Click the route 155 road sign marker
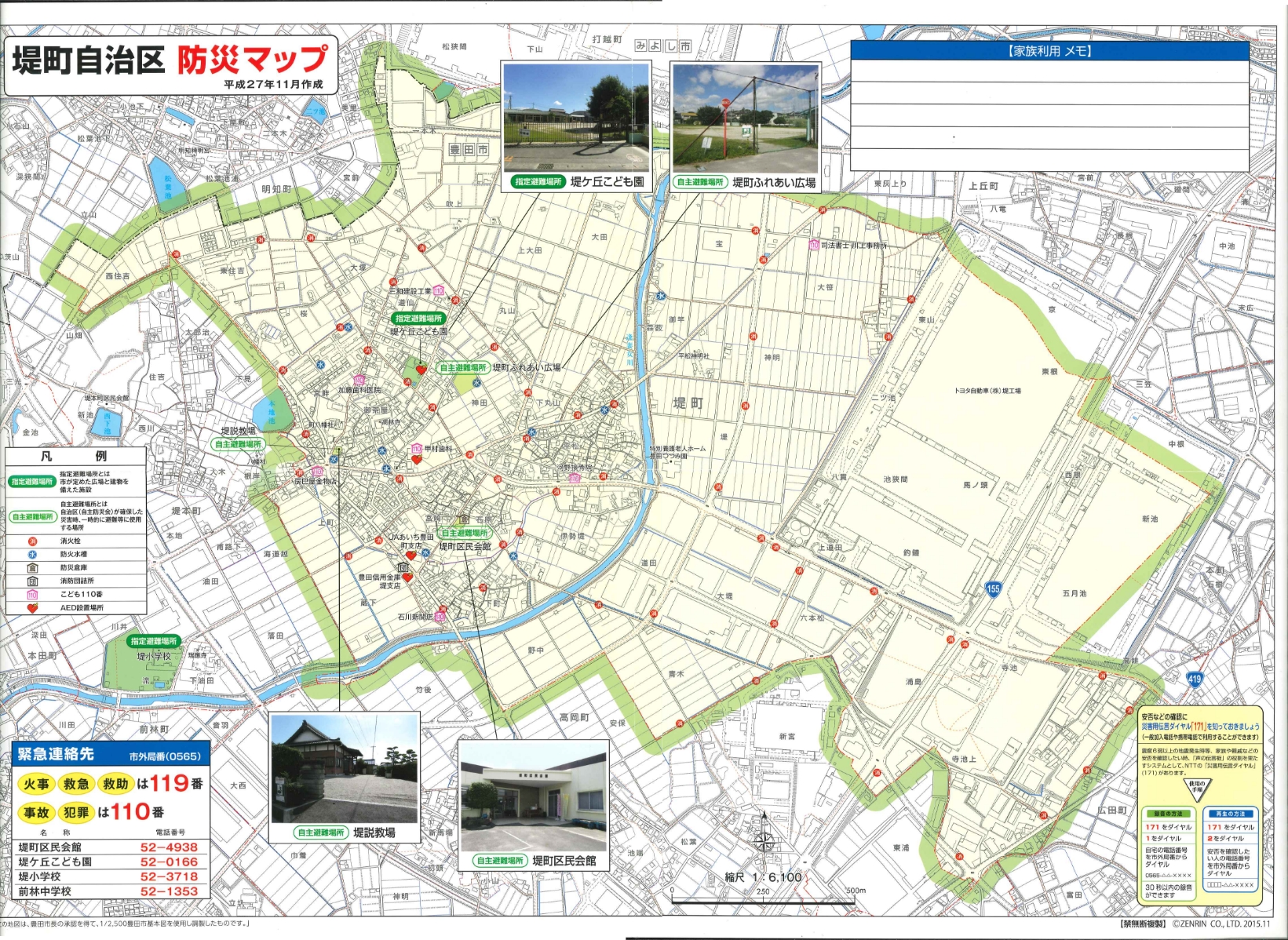1288x940 pixels. pyautogui.click(x=993, y=588)
